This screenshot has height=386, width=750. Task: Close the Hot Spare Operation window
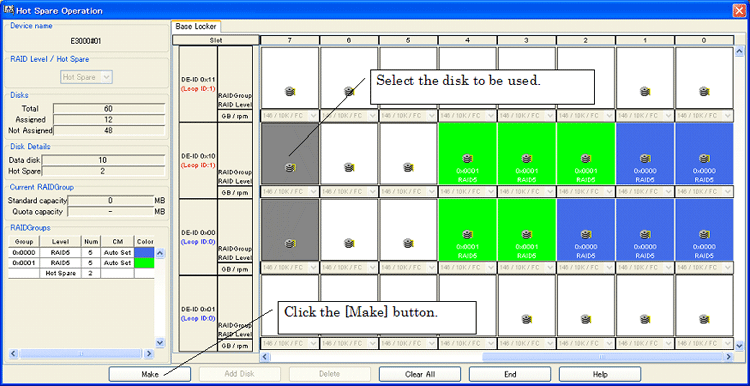click(738, 11)
